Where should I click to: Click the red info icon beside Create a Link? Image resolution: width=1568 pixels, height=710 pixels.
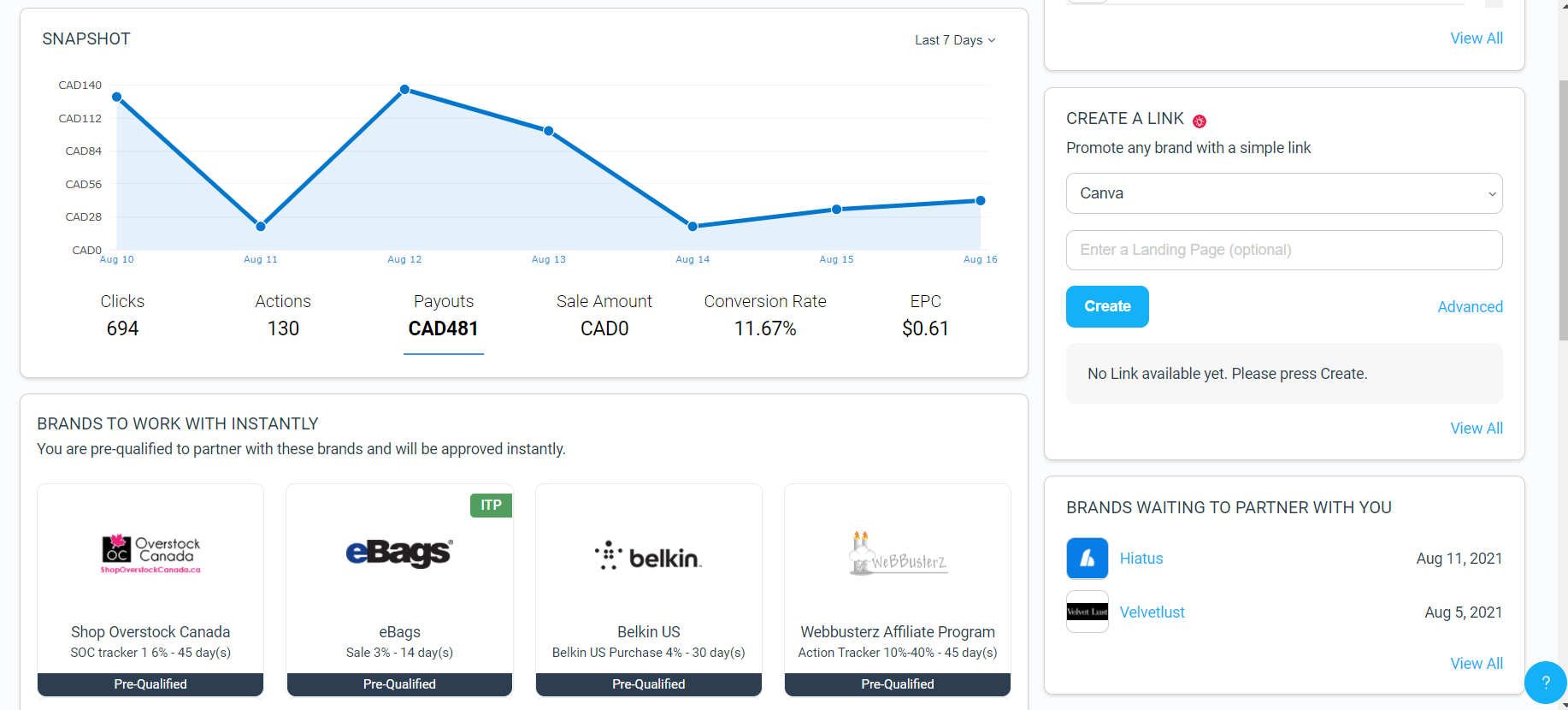(x=1200, y=121)
